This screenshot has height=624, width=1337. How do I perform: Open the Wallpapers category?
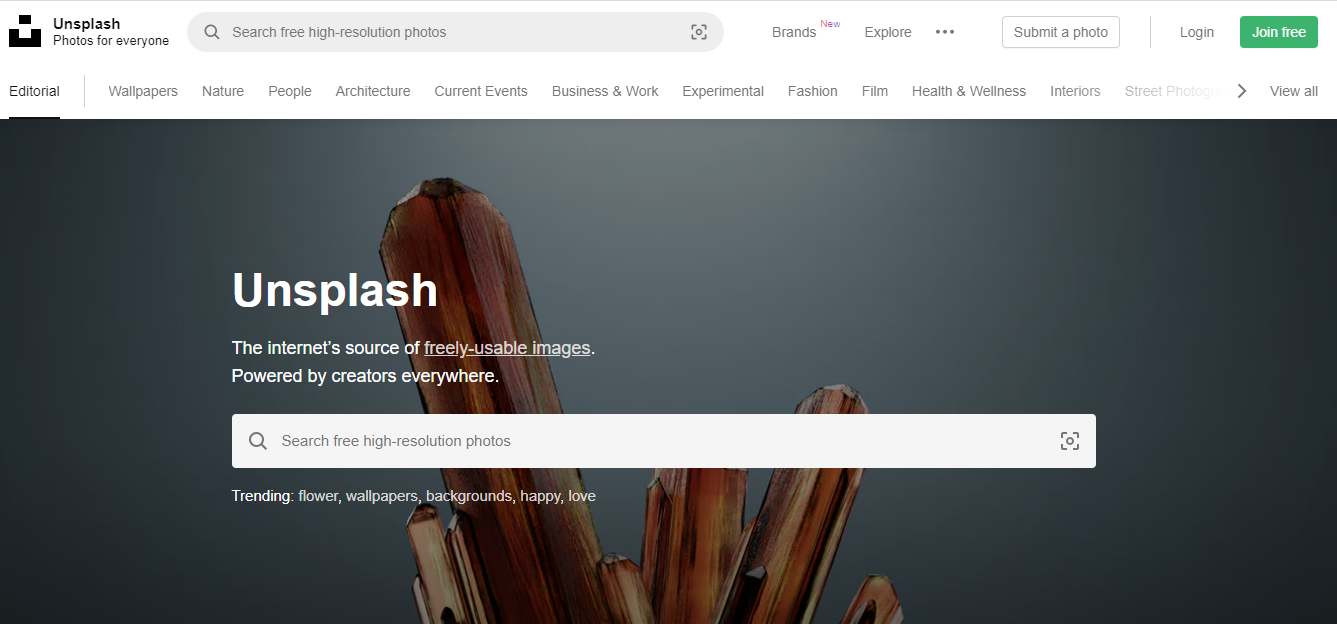(x=143, y=91)
